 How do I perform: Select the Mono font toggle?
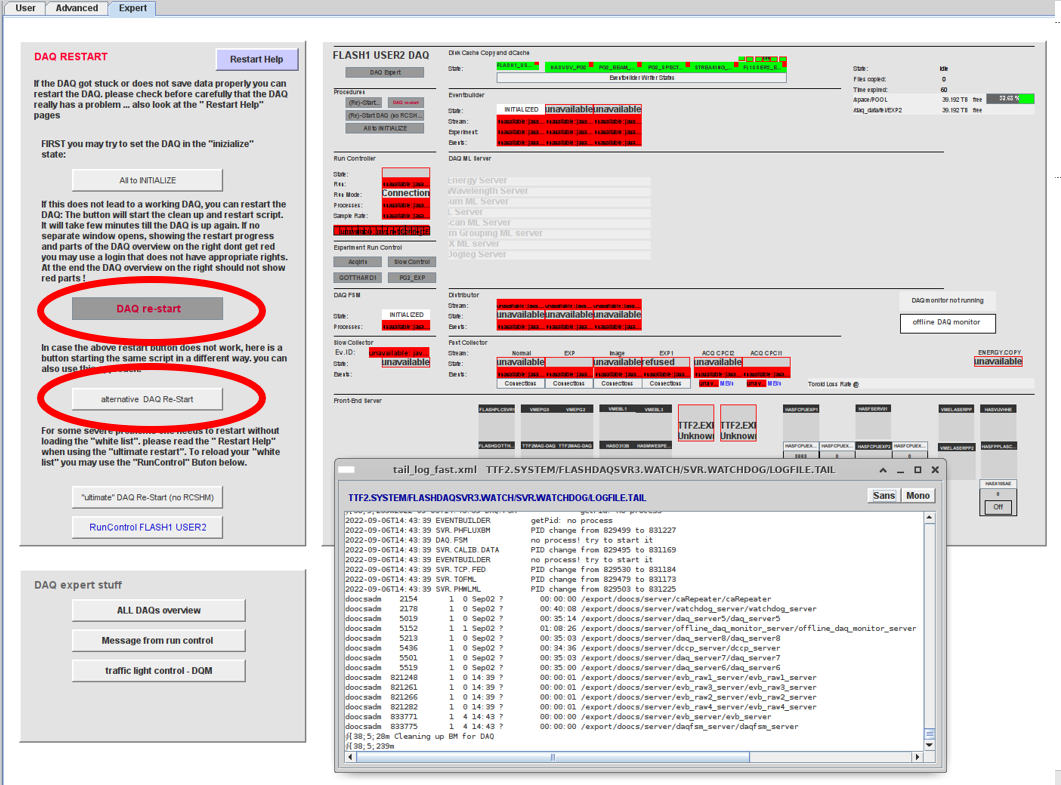click(x=917, y=495)
